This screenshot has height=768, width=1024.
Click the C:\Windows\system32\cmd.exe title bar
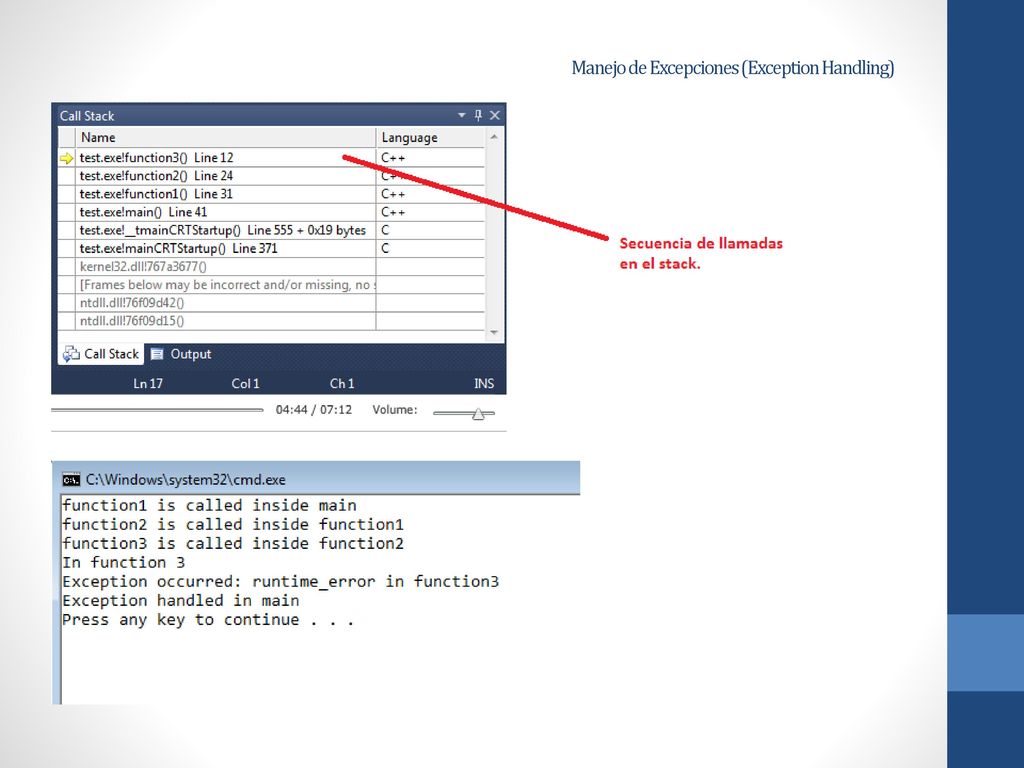pyautogui.click(x=316, y=479)
